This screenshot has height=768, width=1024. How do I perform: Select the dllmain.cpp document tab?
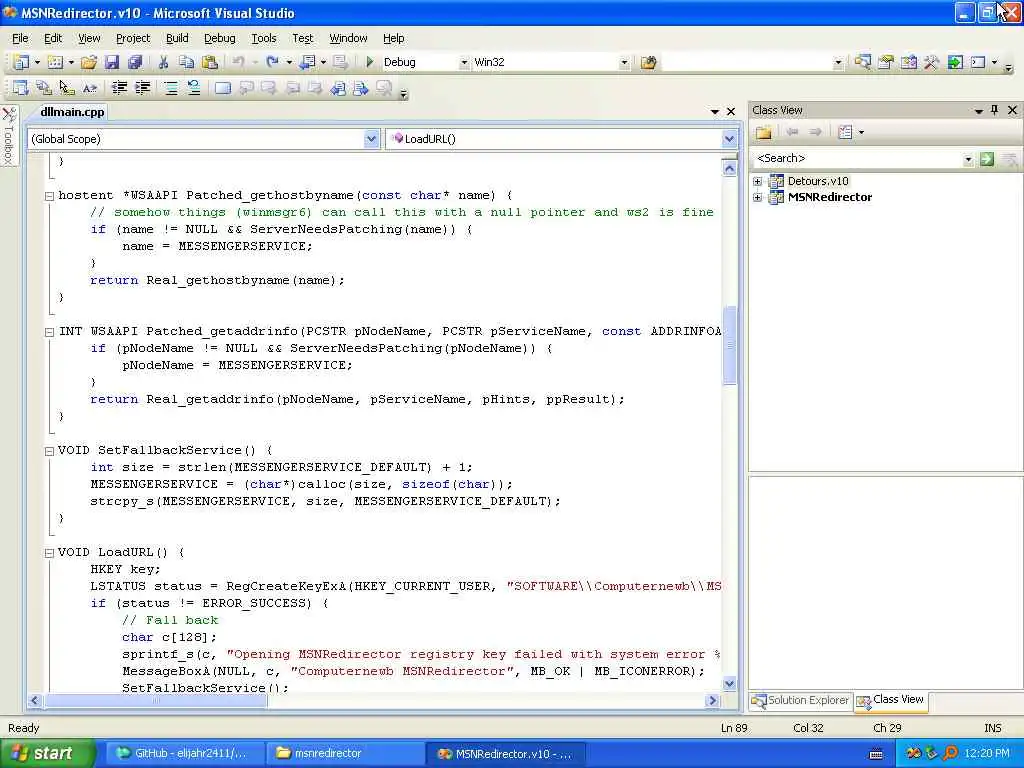coord(72,112)
